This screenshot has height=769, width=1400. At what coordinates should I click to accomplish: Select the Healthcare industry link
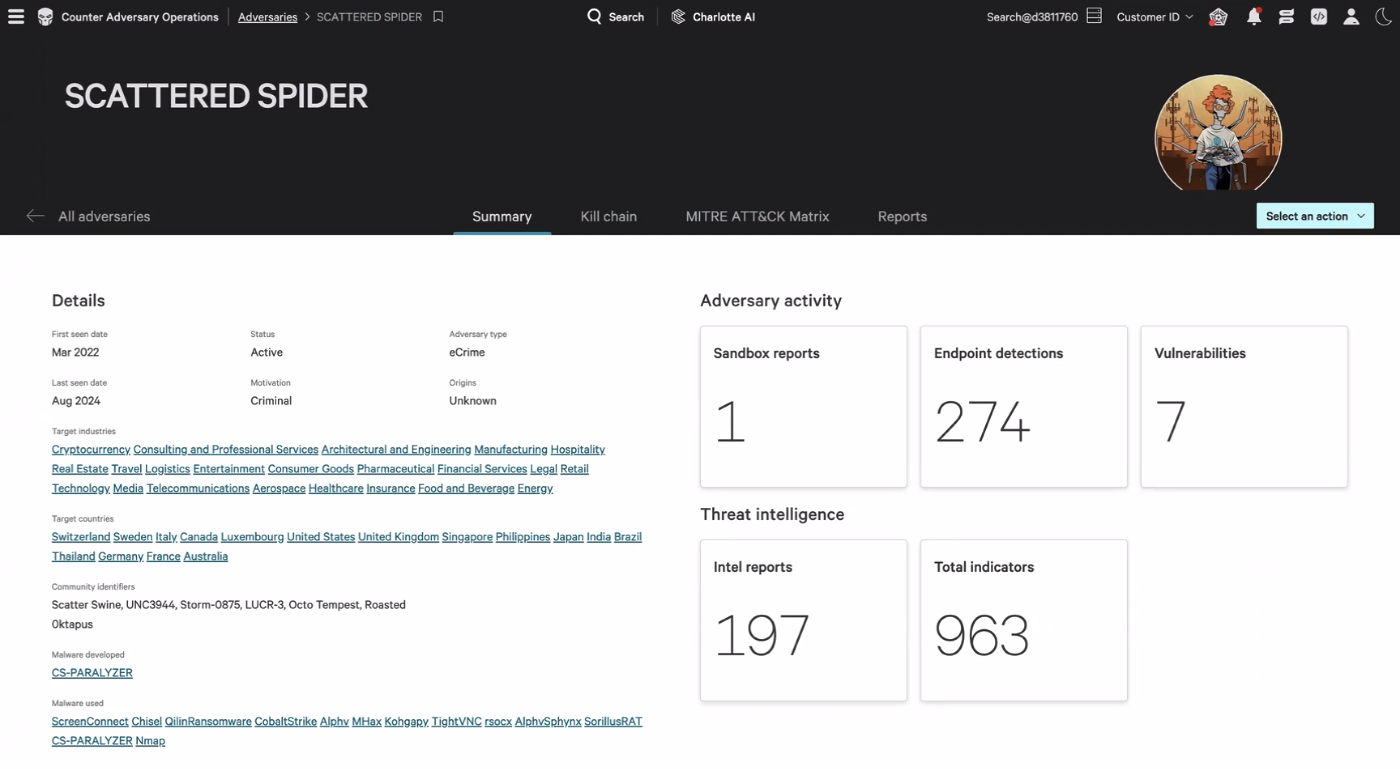(336, 489)
